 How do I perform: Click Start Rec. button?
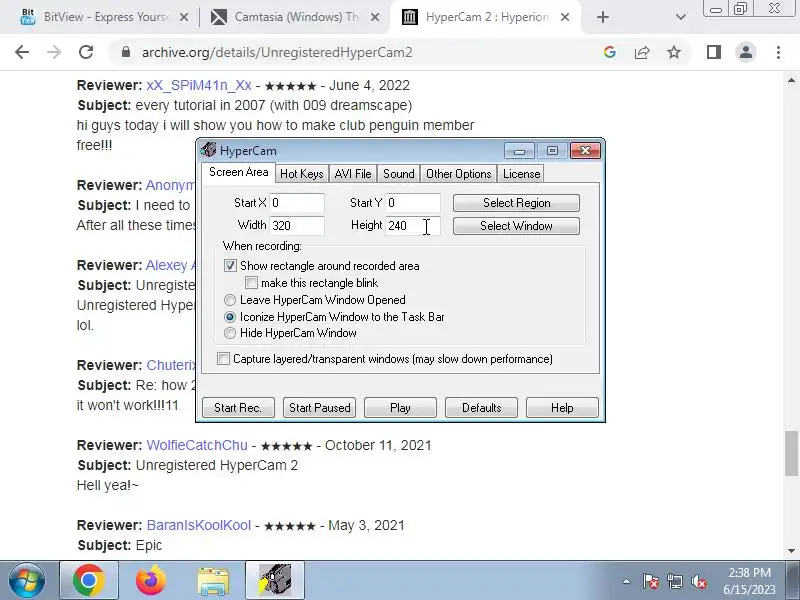238,408
